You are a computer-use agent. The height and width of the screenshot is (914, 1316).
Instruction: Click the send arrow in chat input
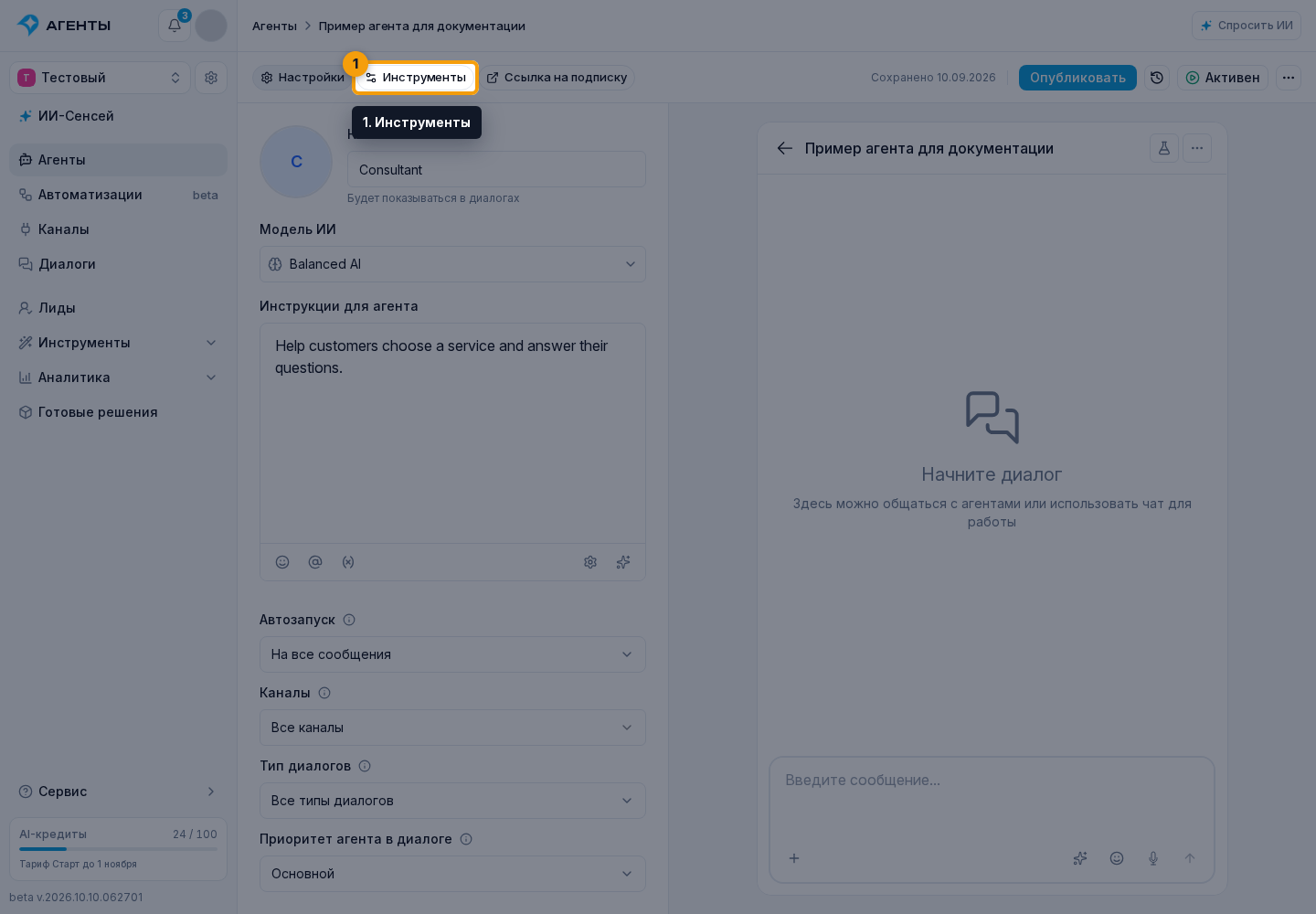pyautogui.click(x=1190, y=858)
